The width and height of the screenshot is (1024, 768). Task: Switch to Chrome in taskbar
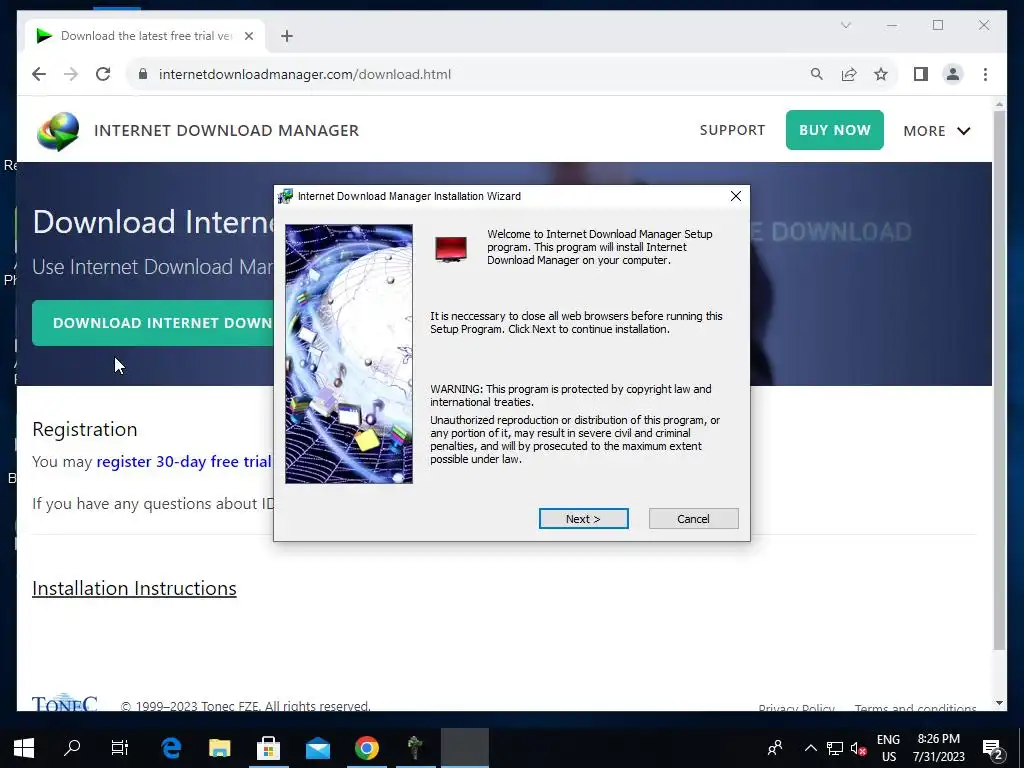(366, 748)
